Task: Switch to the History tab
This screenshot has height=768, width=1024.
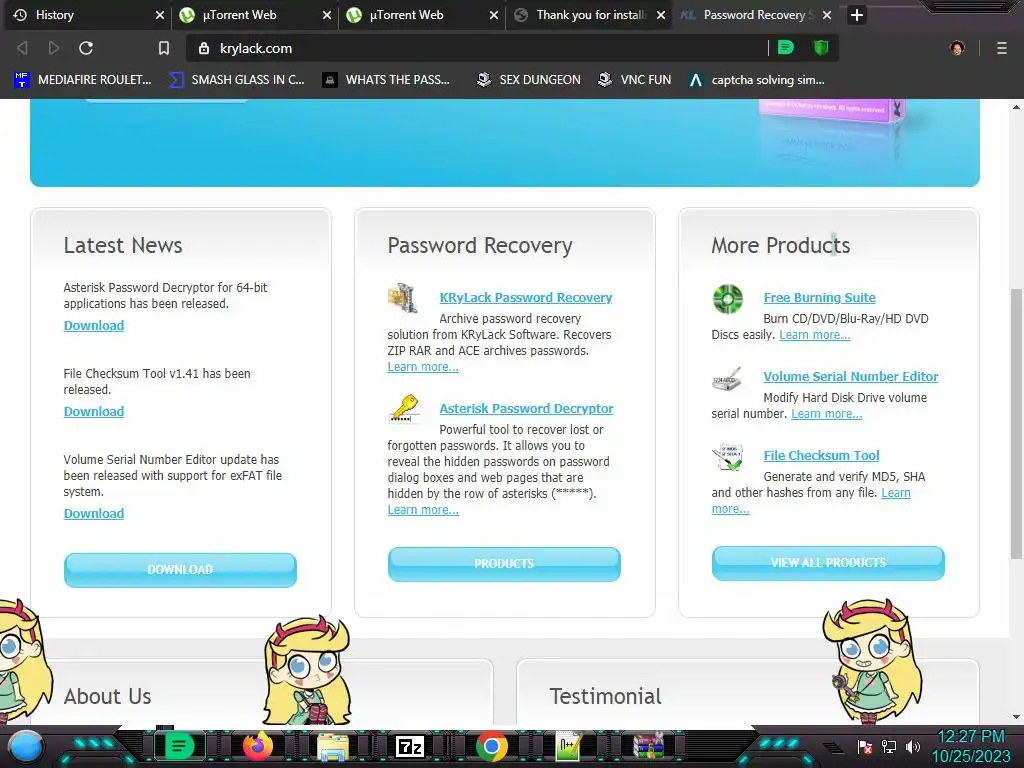Action: (88, 14)
